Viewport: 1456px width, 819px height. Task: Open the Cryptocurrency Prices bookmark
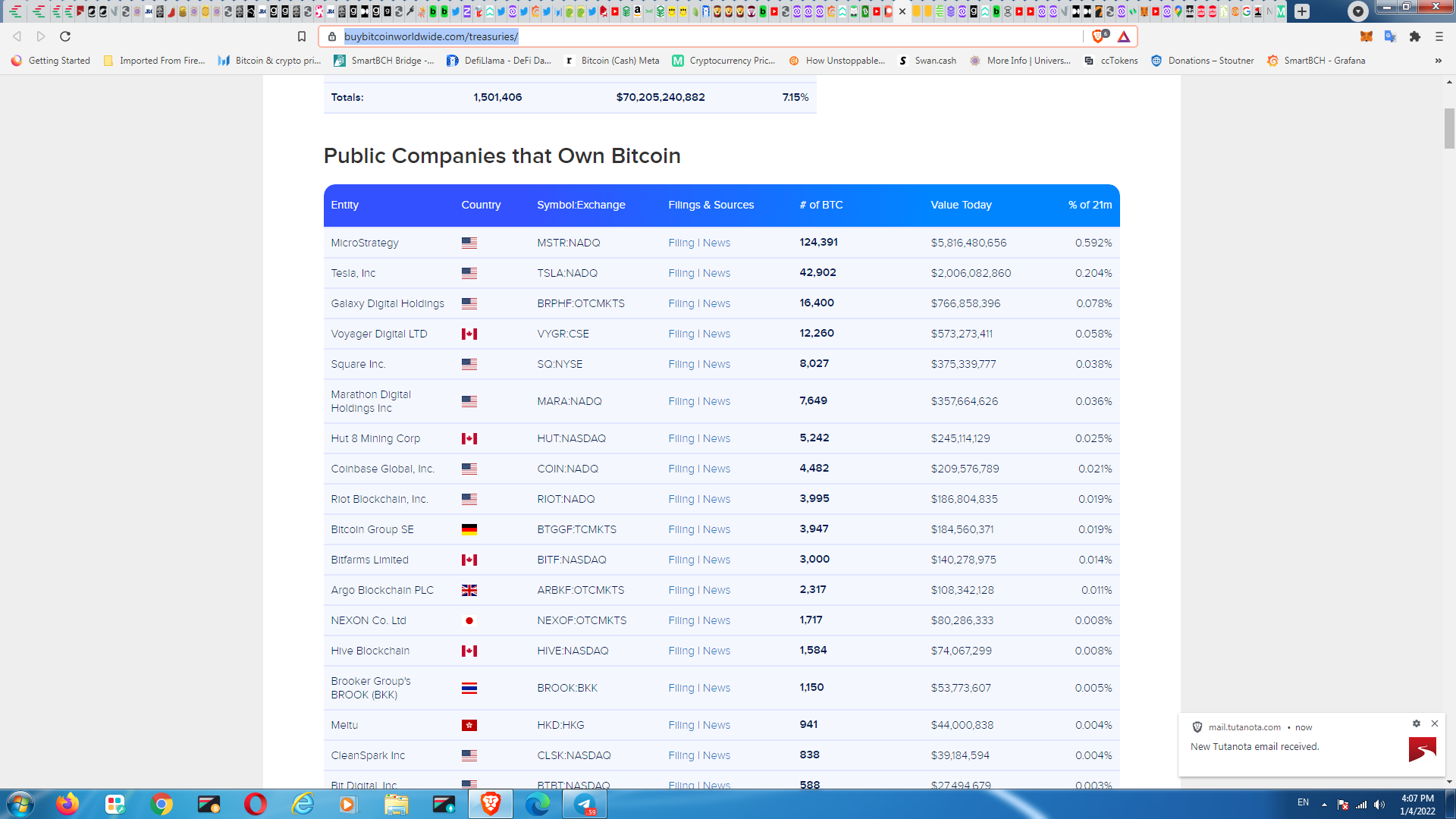click(723, 61)
